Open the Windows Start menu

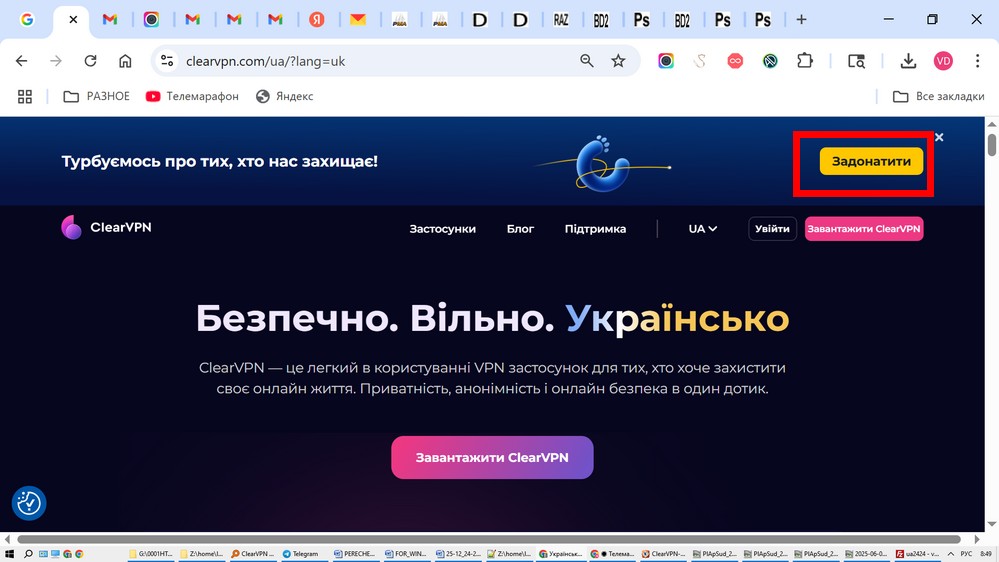pos(9,554)
